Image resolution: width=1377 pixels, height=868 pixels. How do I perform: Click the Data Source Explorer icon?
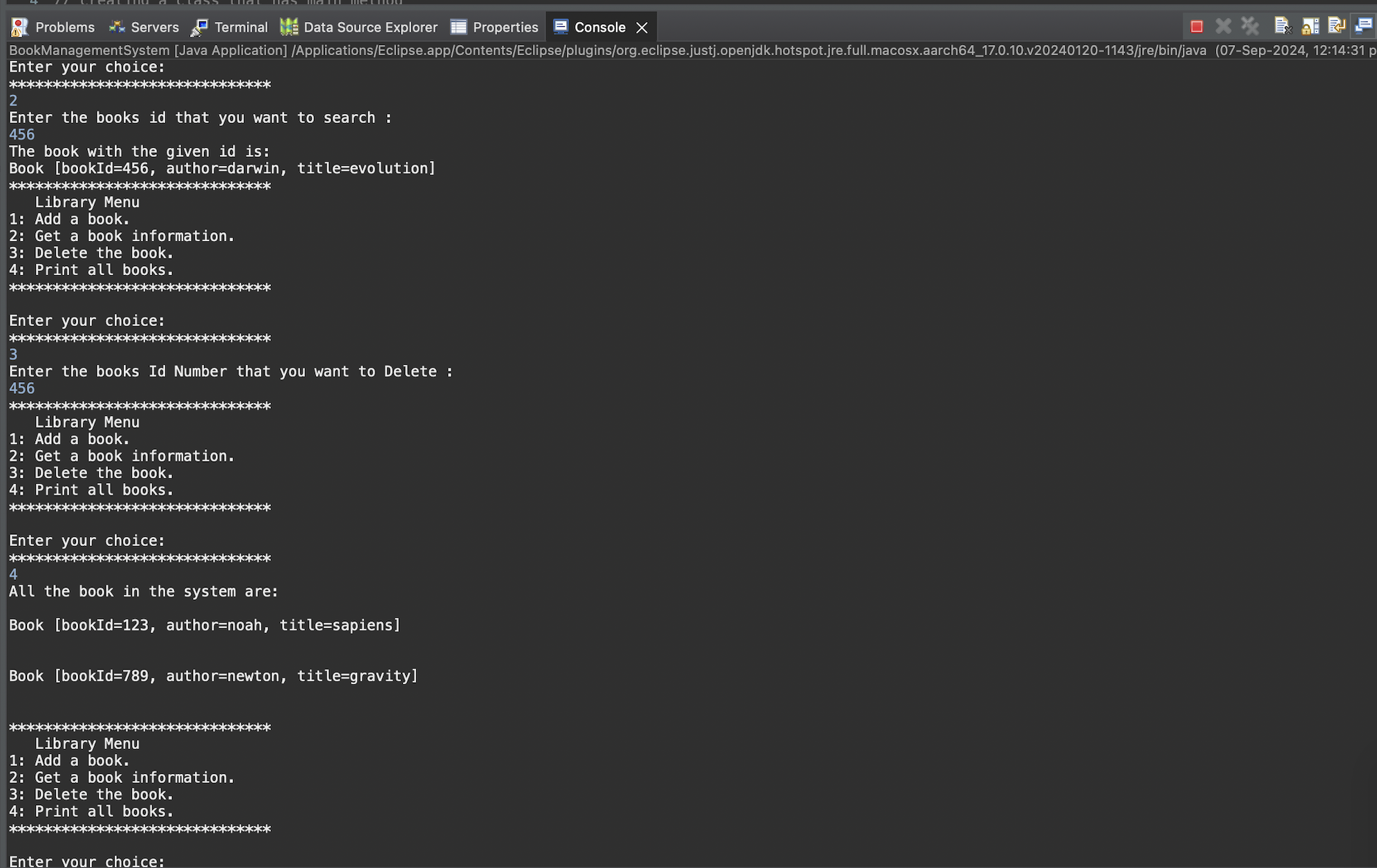(289, 28)
